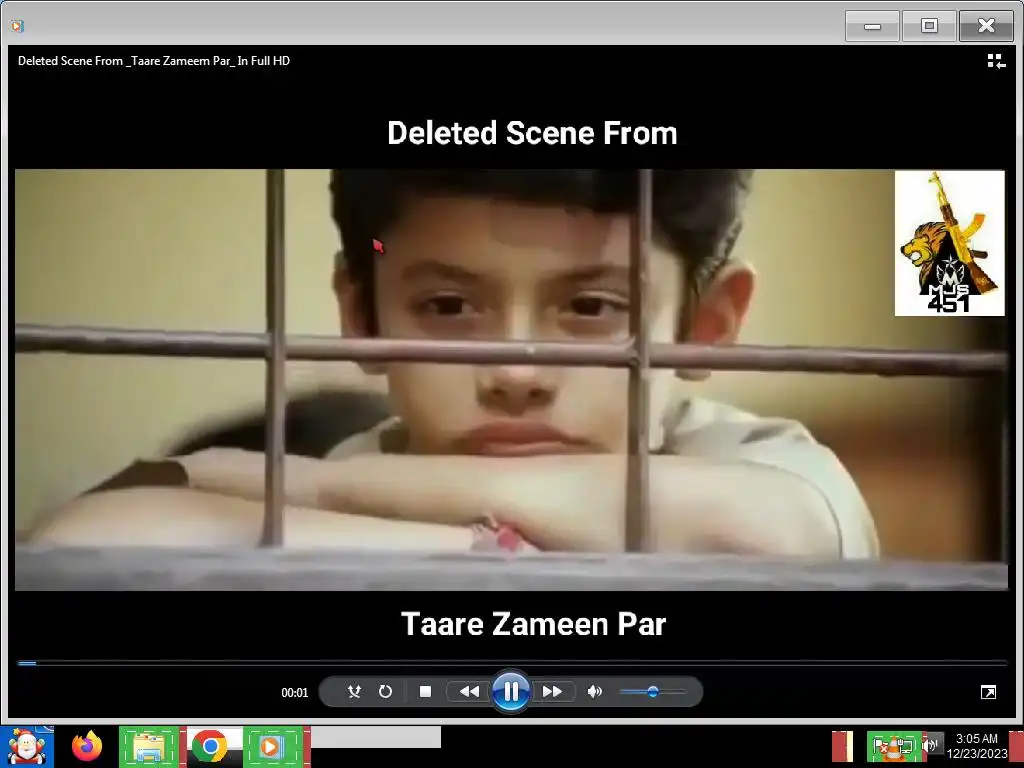Toggle shuffle mode
The image size is (1024, 768).
pos(354,692)
